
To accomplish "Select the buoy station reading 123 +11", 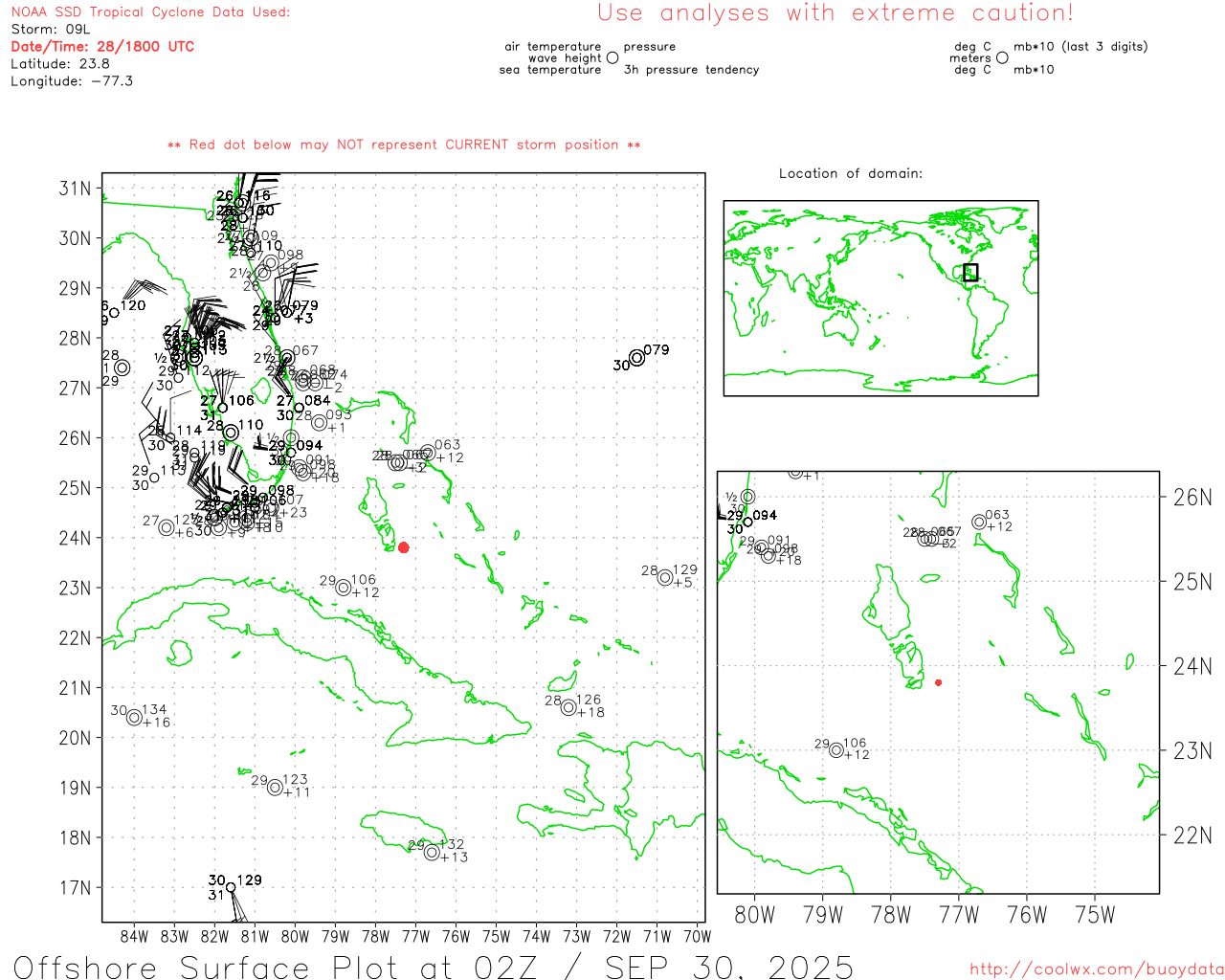I will coord(276,788).
